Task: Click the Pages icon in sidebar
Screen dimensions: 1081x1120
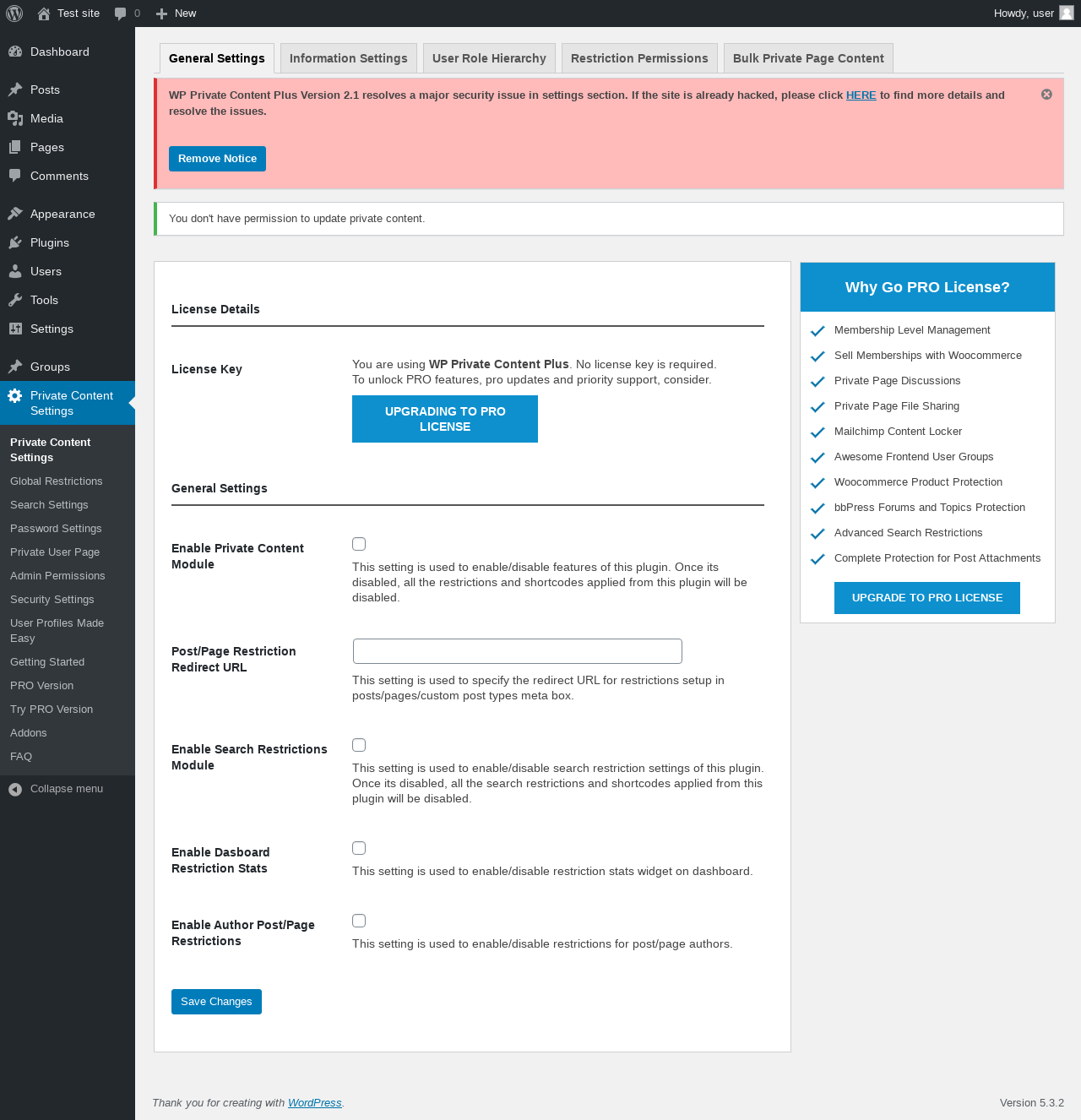Action: click(15, 147)
